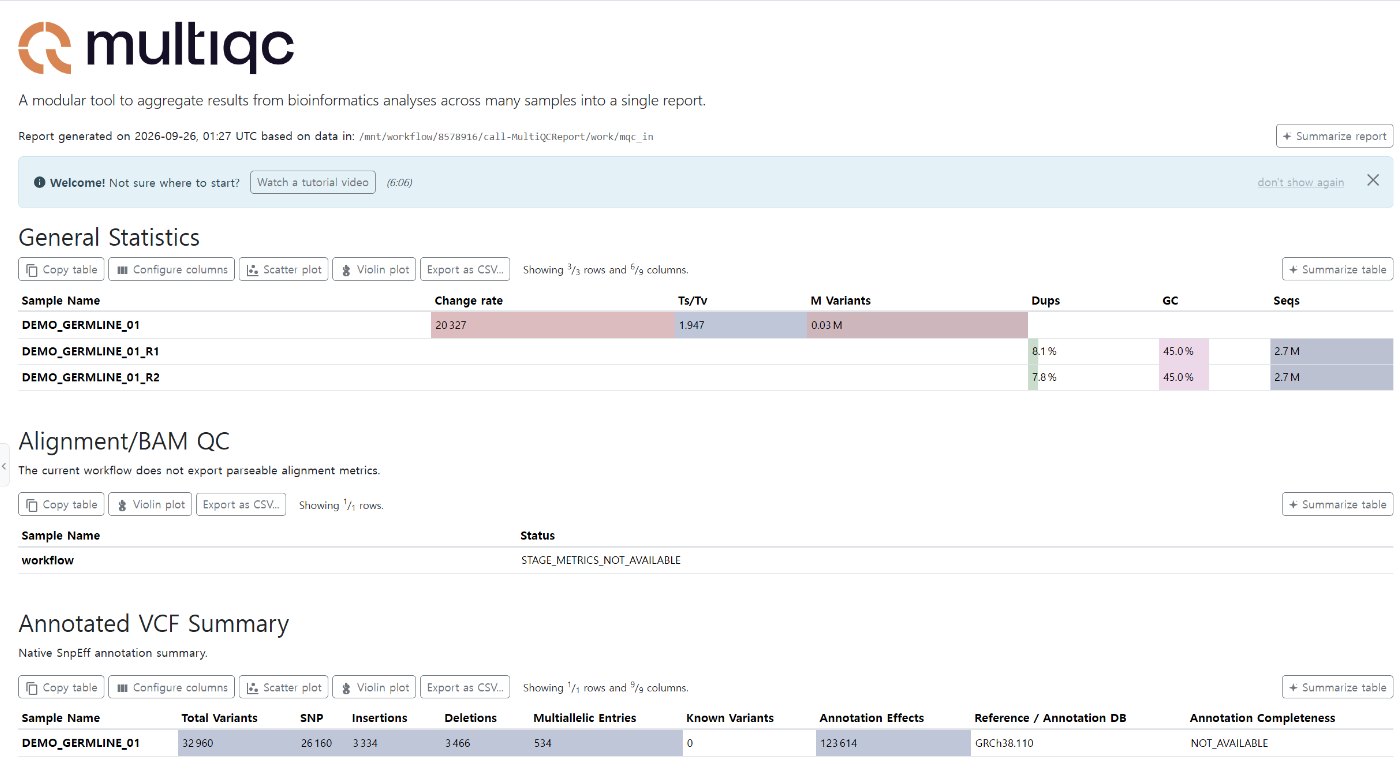The image size is (1400, 783).
Task: Open Violin plot for General Statistics
Action: pos(374,269)
